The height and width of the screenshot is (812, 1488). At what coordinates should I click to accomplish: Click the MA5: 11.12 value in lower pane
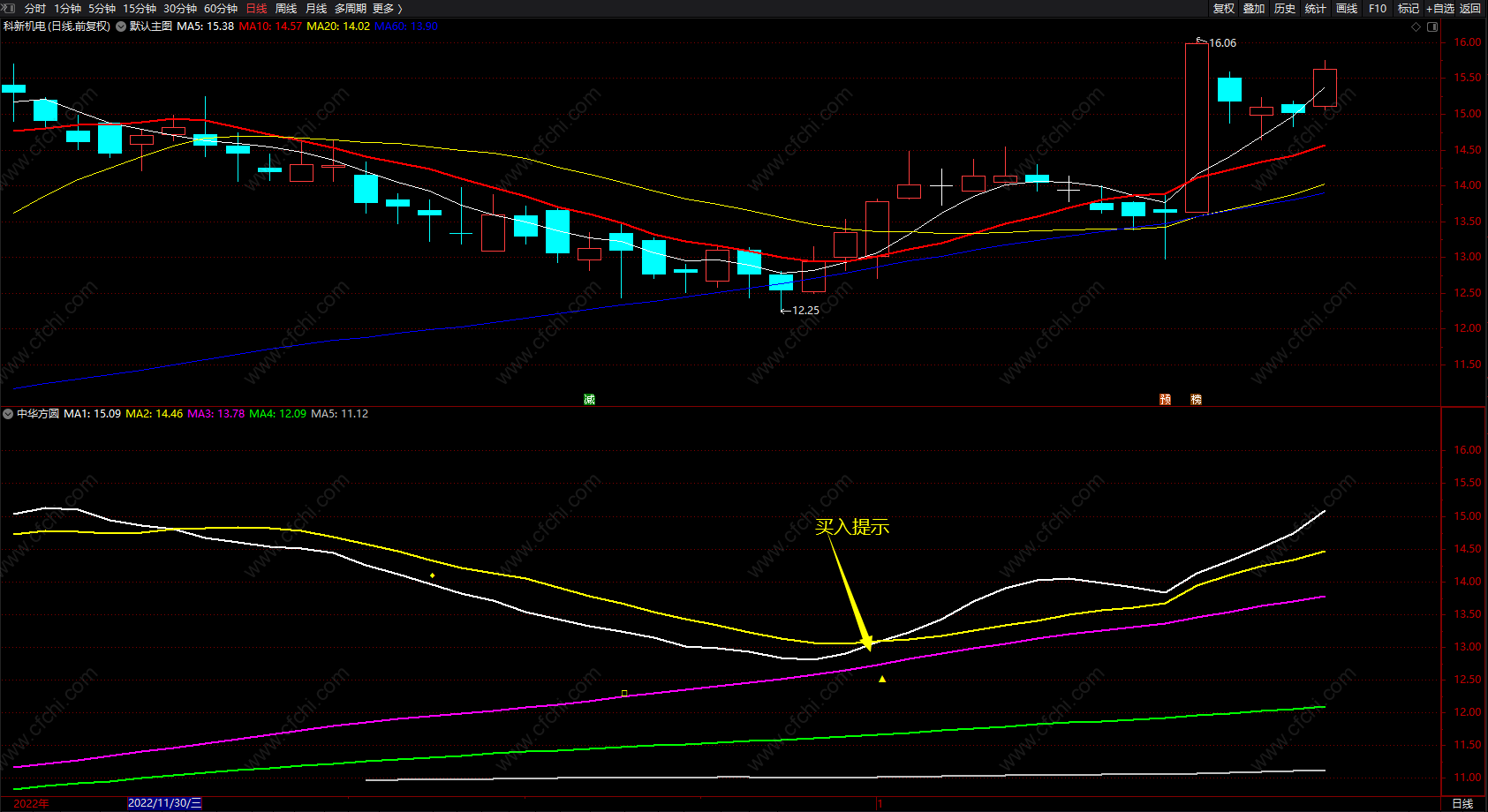point(340,414)
